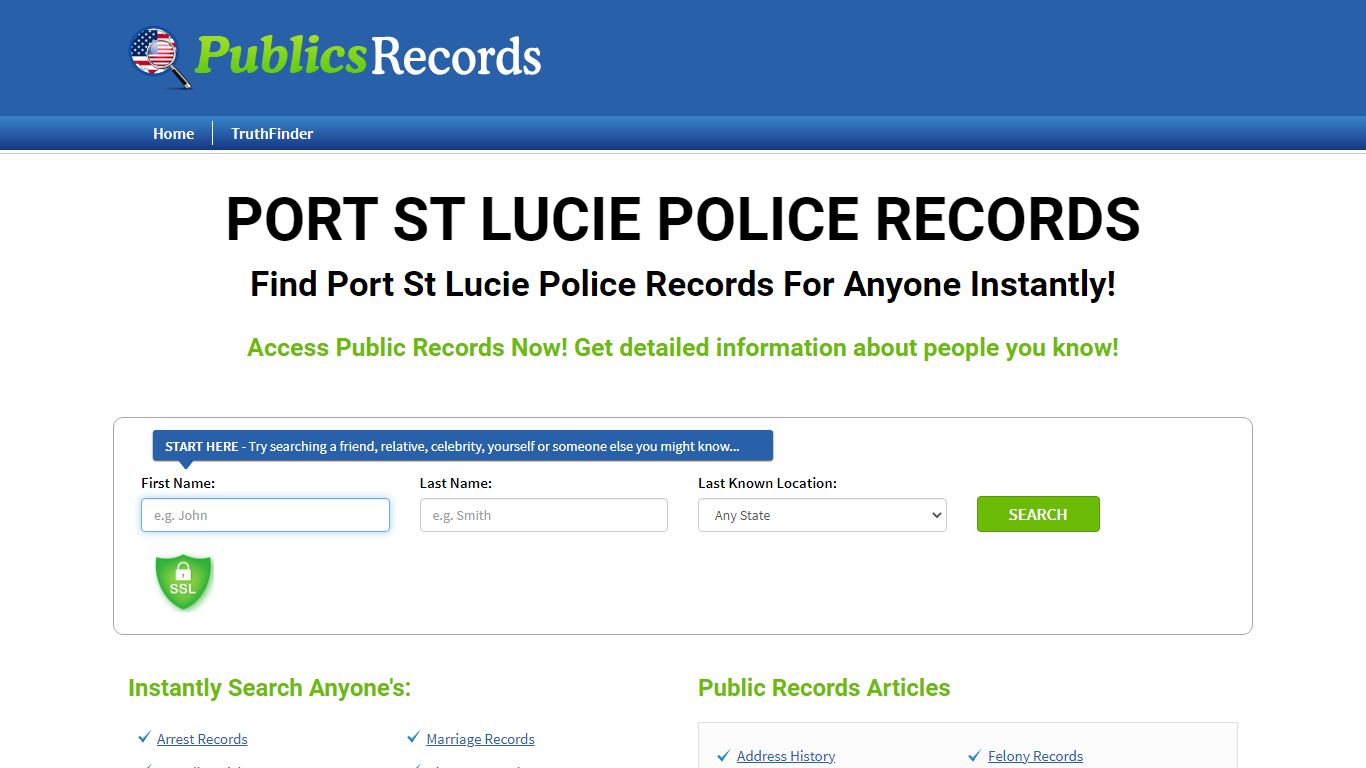Screen dimensions: 1366x768
Task: Open the TruthFinder menu item
Action: (x=272, y=133)
